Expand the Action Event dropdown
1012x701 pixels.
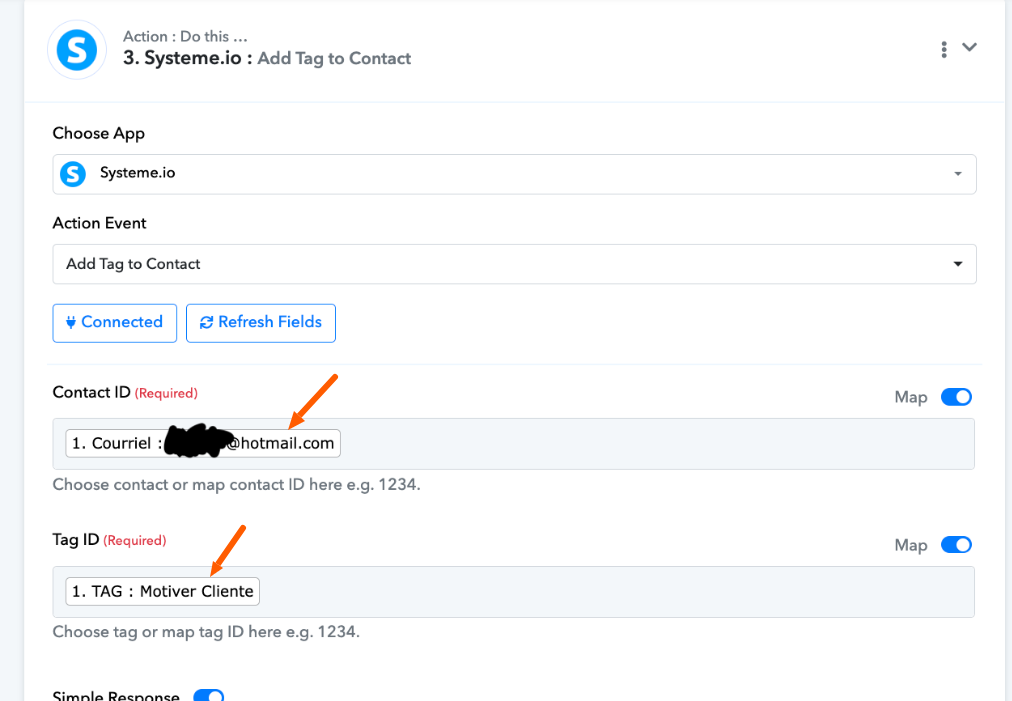(x=958, y=263)
